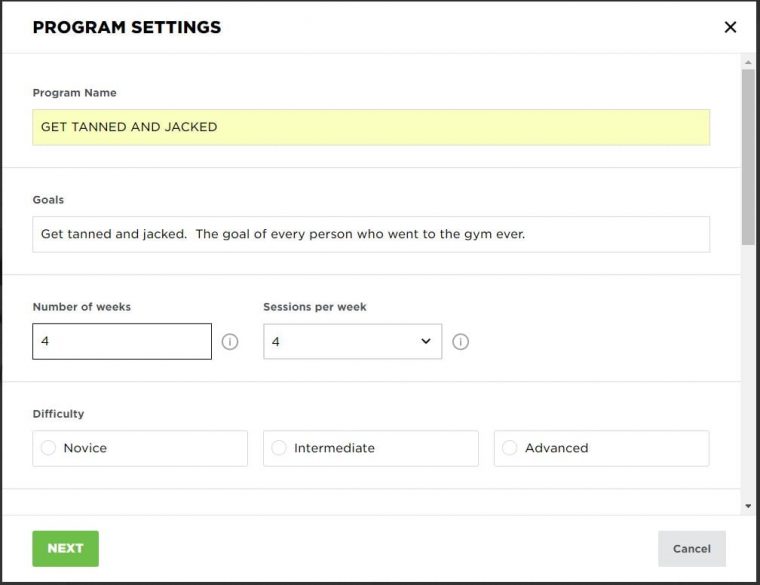This screenshot has height=585, width=760.
Task: Click the scrollbar up arrow
Action: [748, 62]
